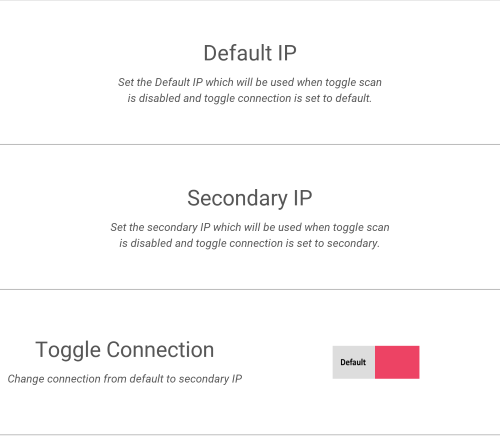This screenshot has width=500, height=436.
Task: Click the Default IP description text
Action: pyautogui.click(x=250, y=90)
